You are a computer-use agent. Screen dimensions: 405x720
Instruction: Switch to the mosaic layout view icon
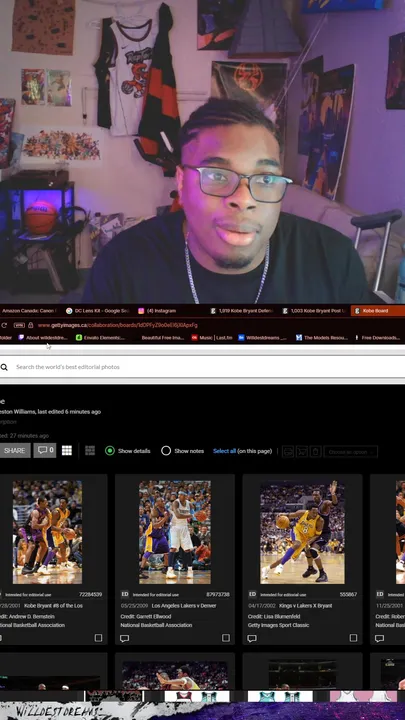90,450
